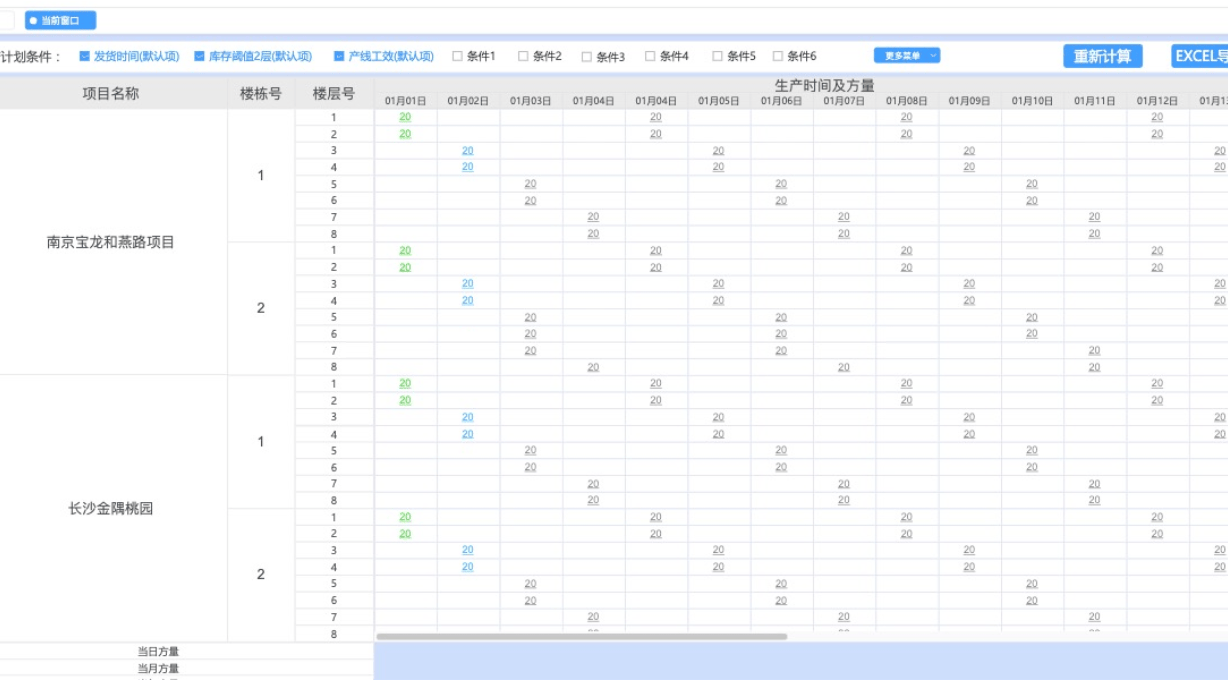The height and width of the screenshot is (680, 1228).
Task: Select the 01月01日 date column header
Action: (405, 101)
